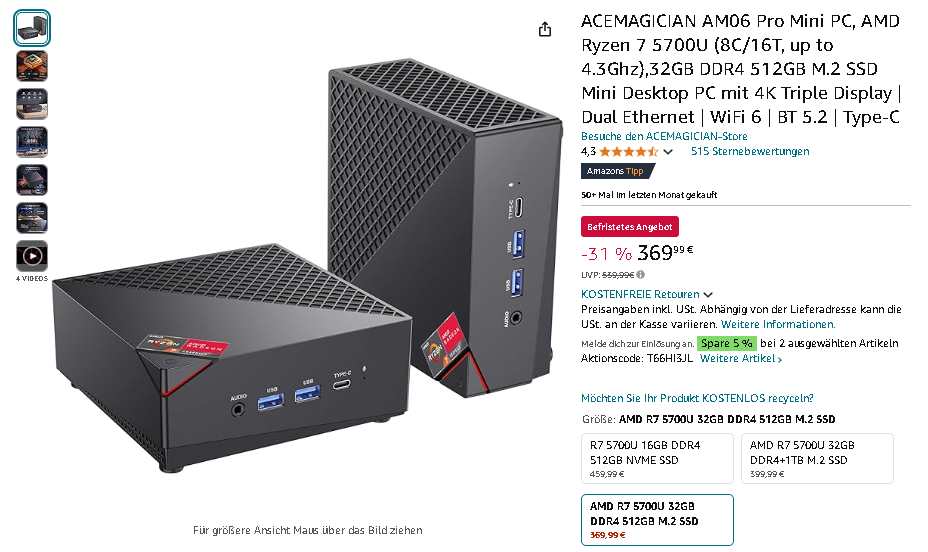Select the first product image thumbnail

pos(32,28)
